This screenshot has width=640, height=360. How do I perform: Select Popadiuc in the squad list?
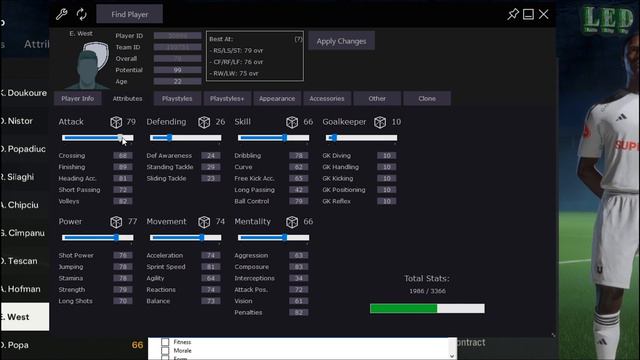click(24, 149)
